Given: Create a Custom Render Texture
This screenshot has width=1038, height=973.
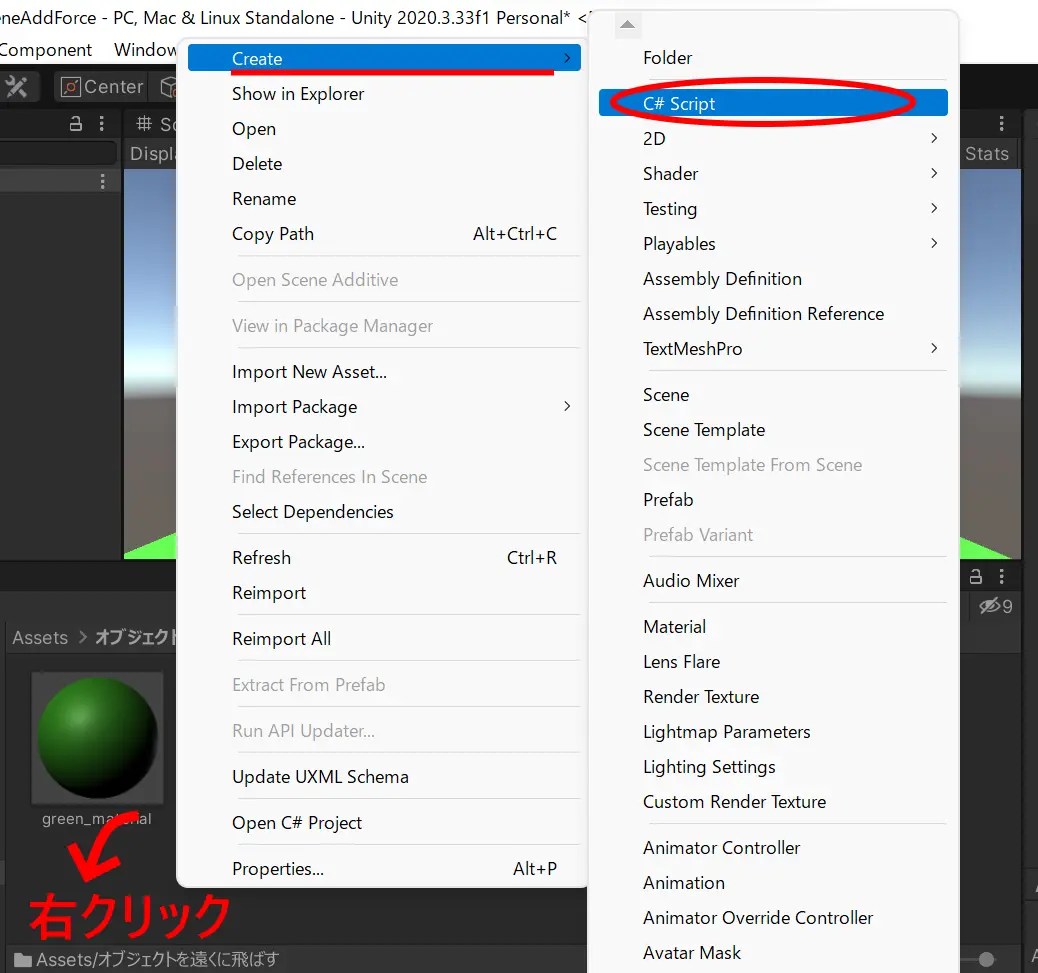Looking at the screenshot, I should [x=773, y=802].
